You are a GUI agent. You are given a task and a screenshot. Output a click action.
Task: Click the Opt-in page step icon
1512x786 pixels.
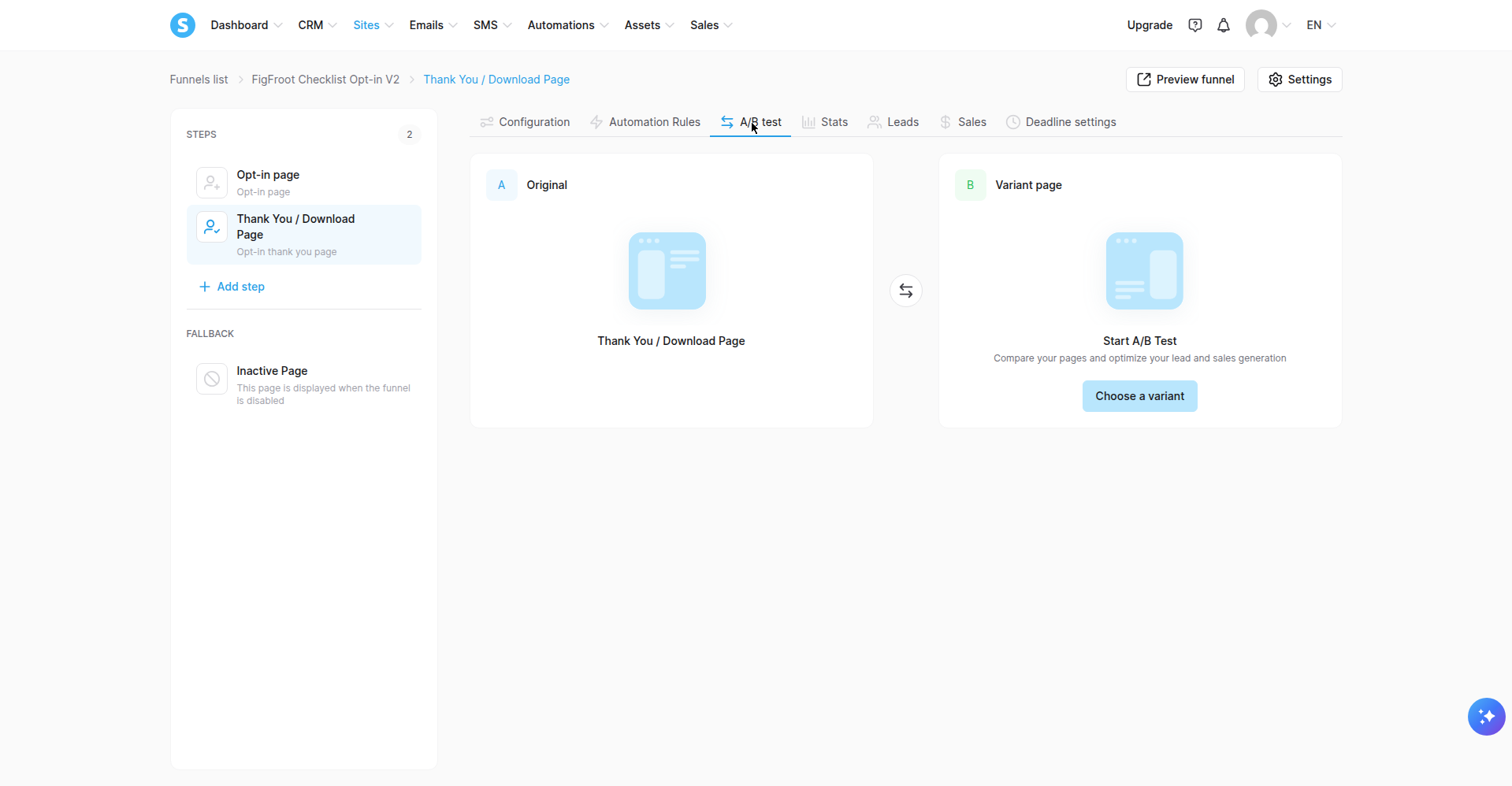click(x=212, y=183)
